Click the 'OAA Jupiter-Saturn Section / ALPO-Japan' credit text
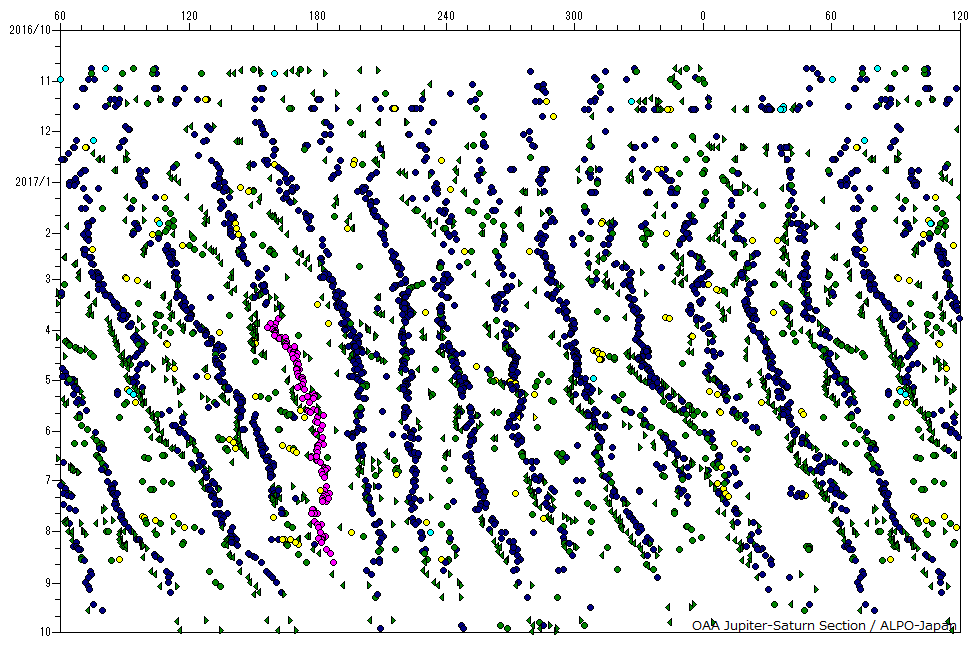Screen dimensions: 980x650 pos(824,625)
